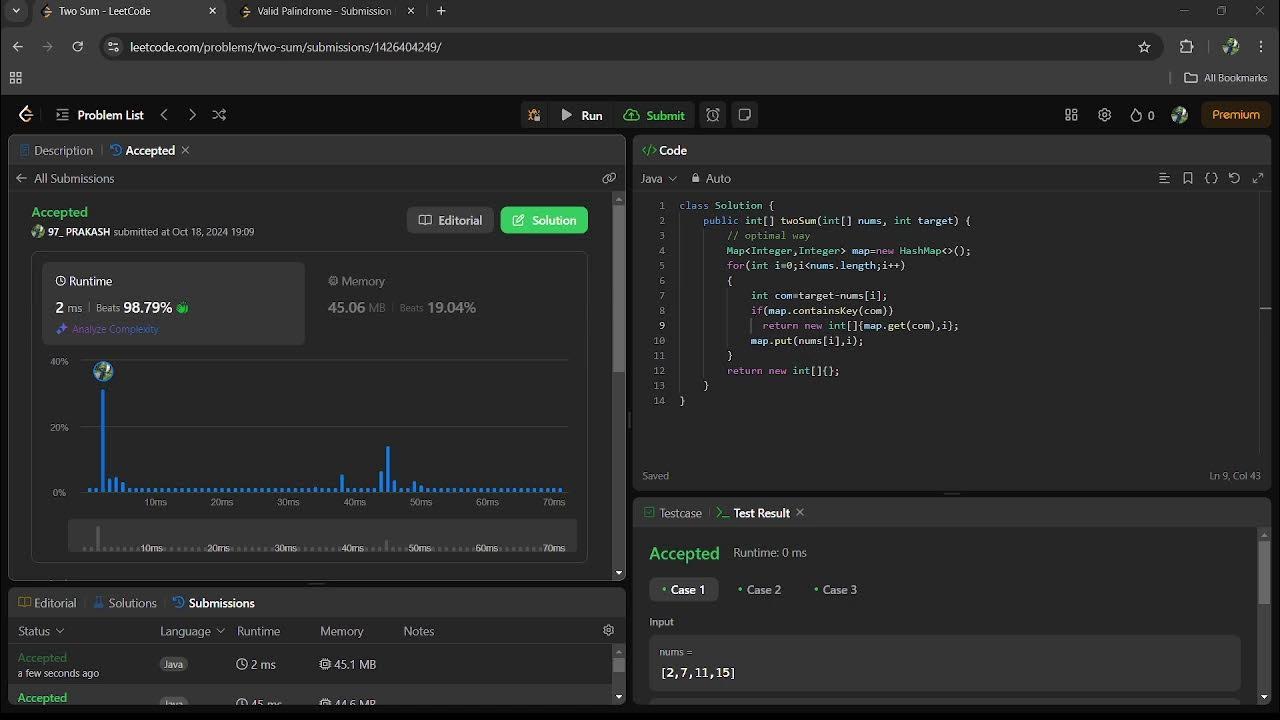Toggle the Auto lock setting
The height and width of the screenshot is (720, 1280).
pos(711,178)
